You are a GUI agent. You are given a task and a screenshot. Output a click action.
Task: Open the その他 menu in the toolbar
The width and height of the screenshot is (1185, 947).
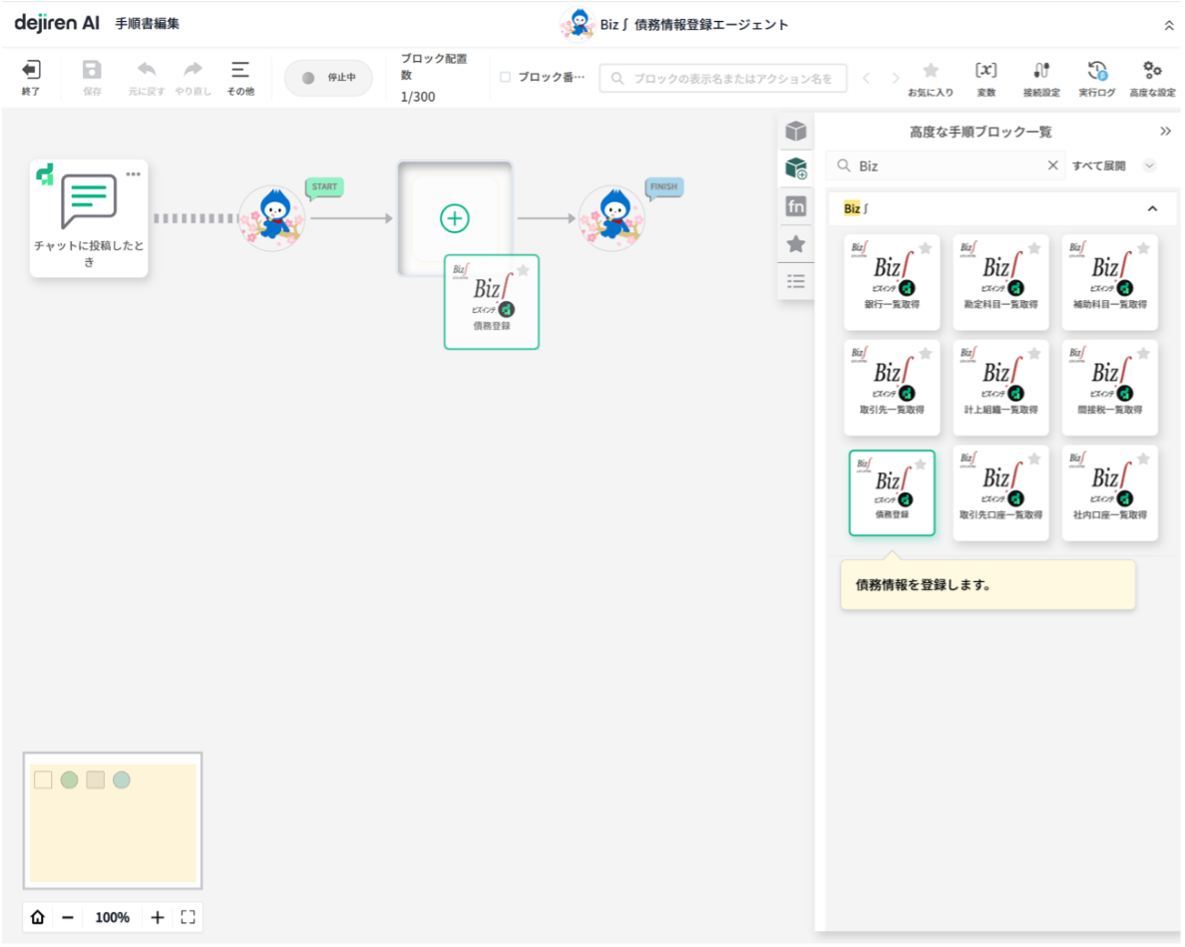pyautogui.click(x=240, y=78)
